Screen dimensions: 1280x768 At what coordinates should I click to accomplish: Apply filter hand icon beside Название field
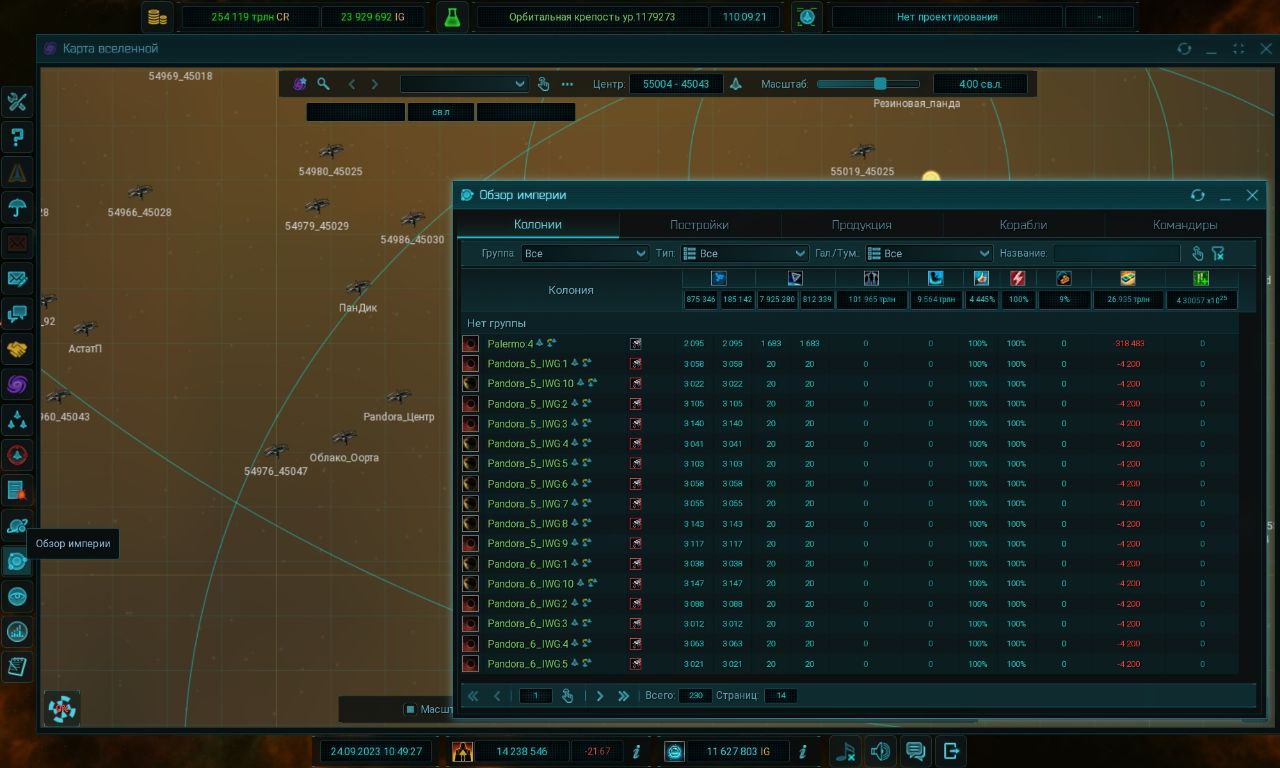tap(1197, 253)
